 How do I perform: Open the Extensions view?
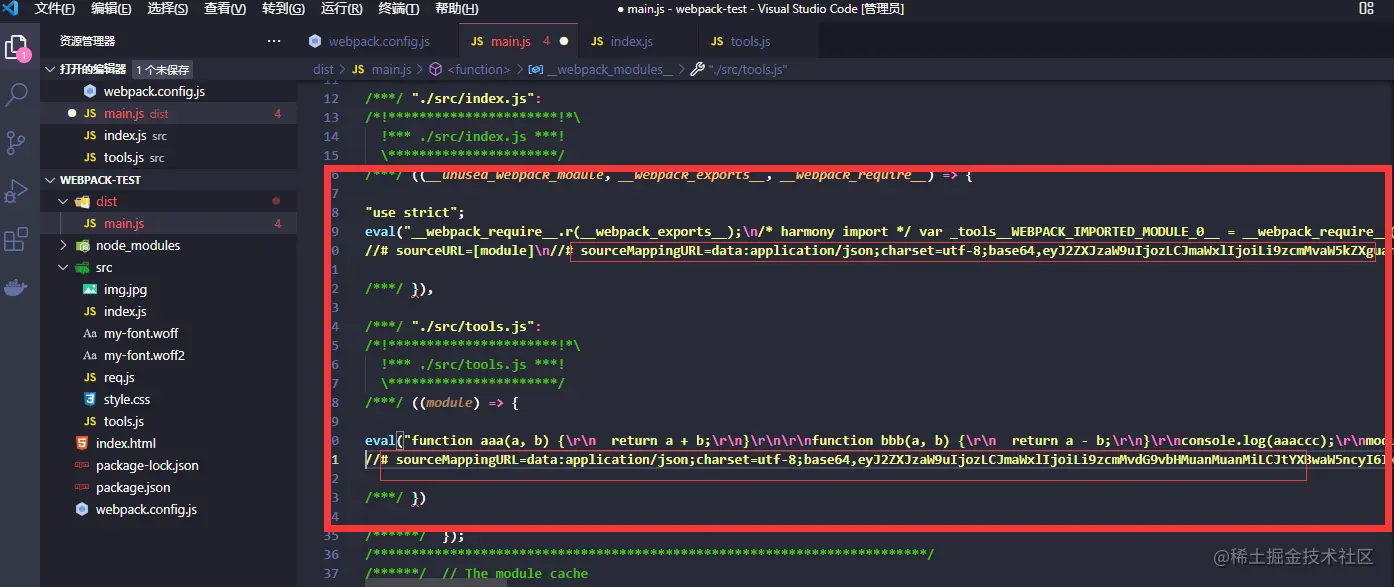point(17,240)
